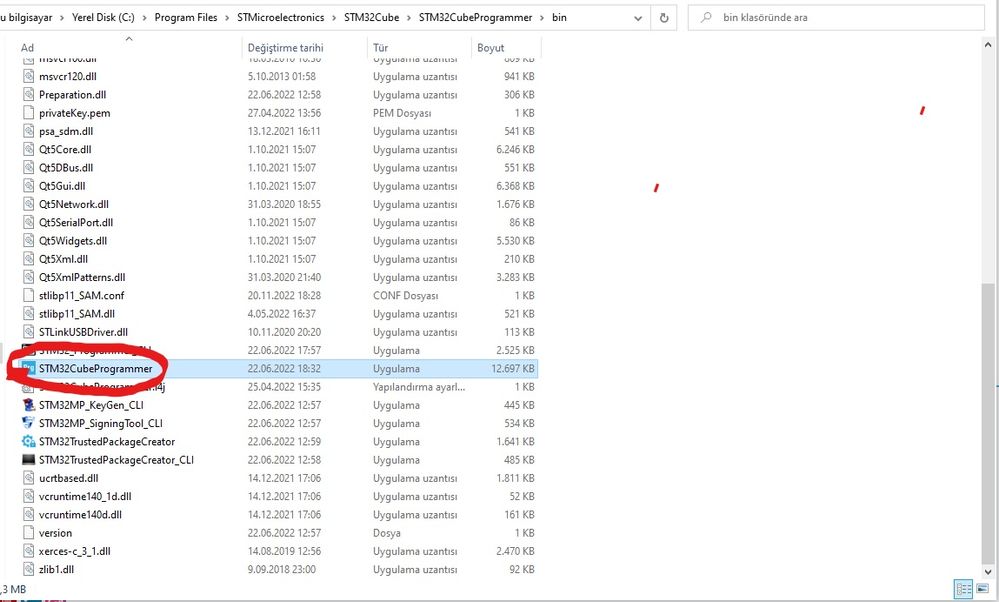999x602 pixels.
Task: Select the ucrtbased.dll file icon
Action: coord(28,478)
